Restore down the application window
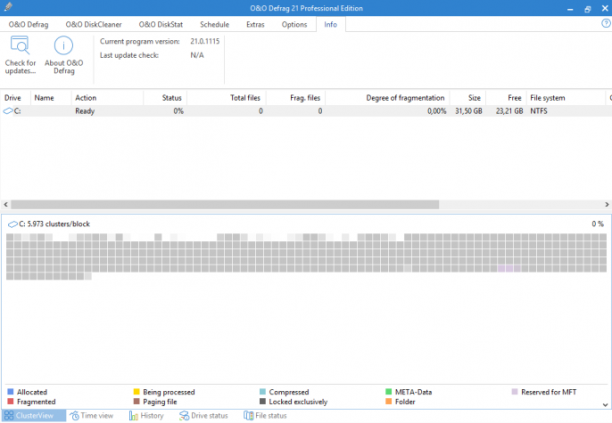Image resolution: width=612 pixels, height=423 pixels. (588, 9)
